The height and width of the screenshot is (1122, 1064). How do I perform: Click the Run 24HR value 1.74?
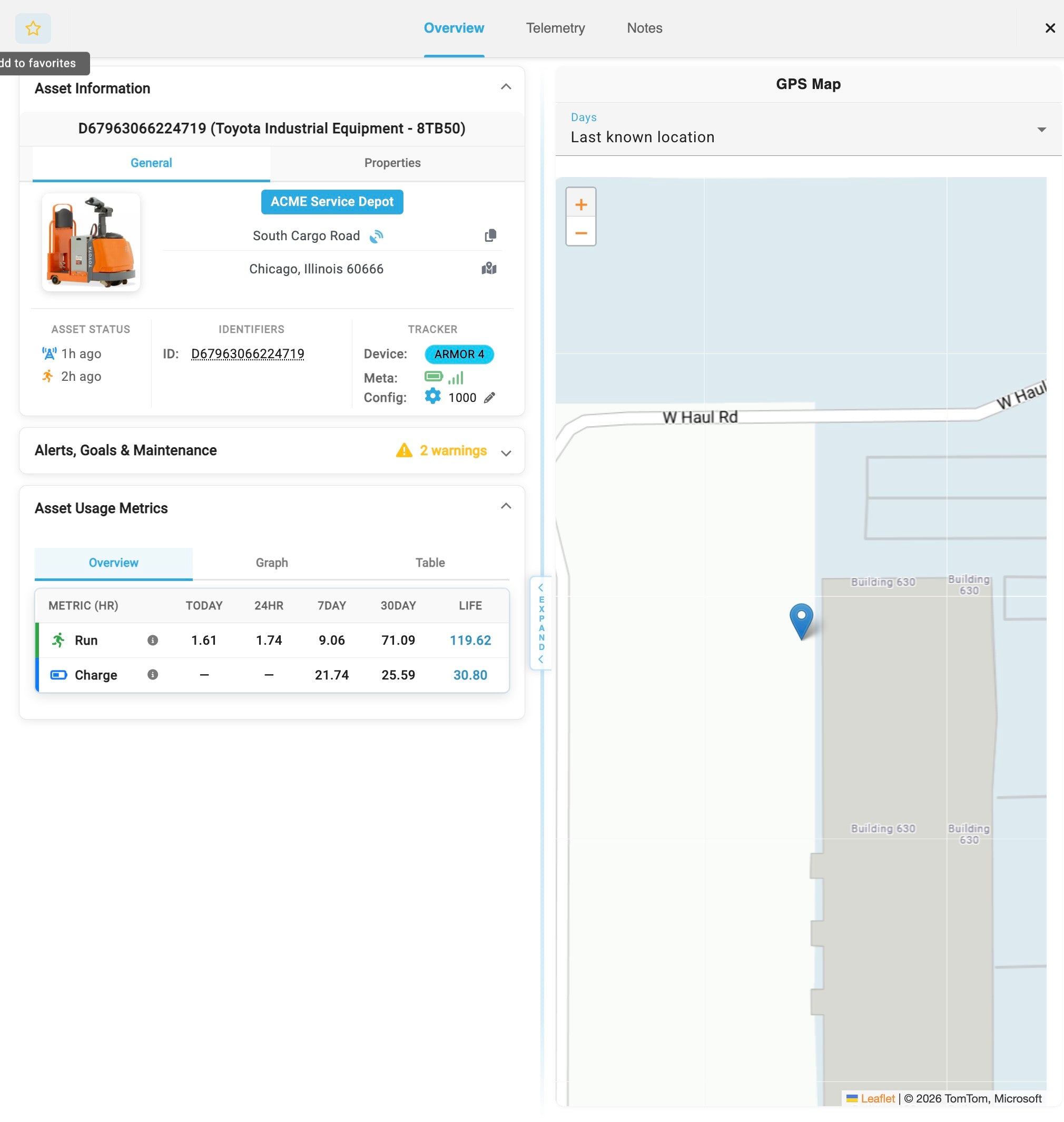tap(269, 640)
